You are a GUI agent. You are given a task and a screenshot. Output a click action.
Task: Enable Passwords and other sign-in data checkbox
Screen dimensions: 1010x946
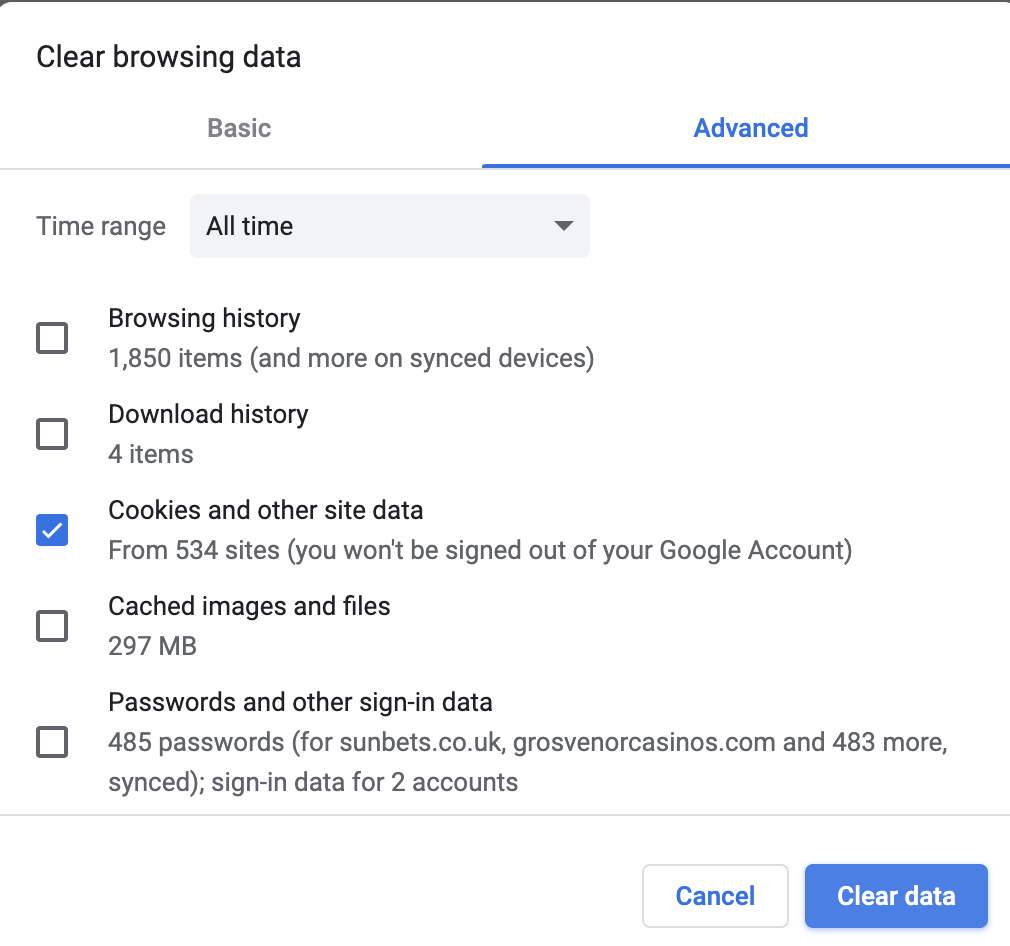[x=52, y=742]
